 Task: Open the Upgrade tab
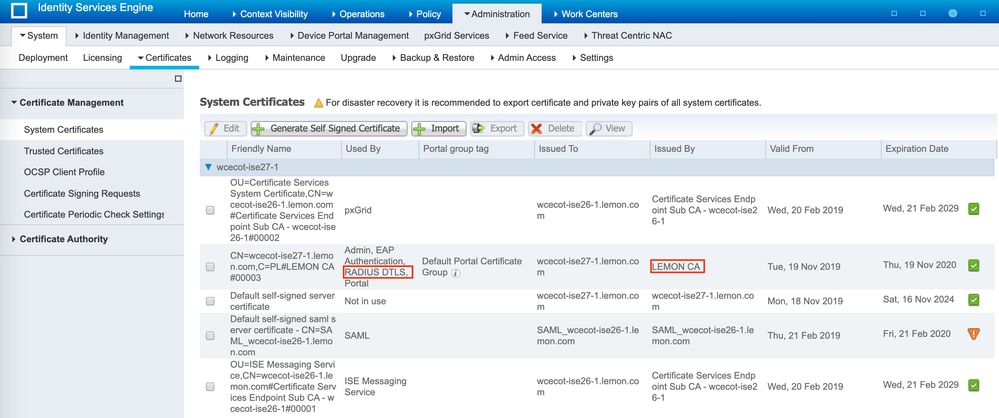[358, 58]
